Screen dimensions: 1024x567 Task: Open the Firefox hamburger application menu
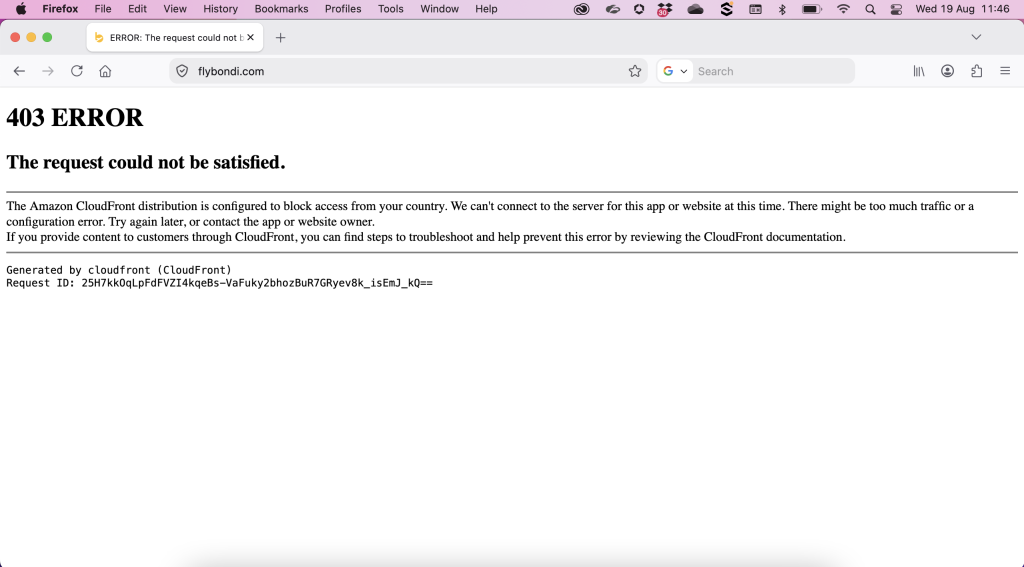[1005, 71]
